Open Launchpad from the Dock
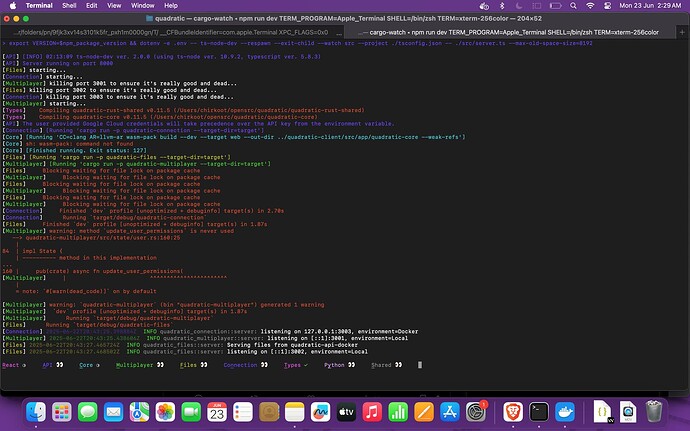Viewport: 690px width, 431px height. 62,413
